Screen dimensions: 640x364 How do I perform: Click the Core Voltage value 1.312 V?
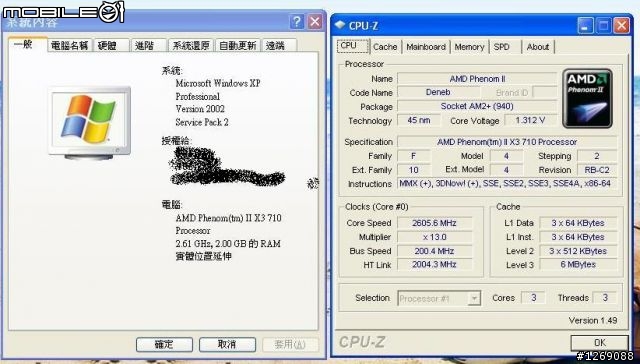tap(530, 120)
